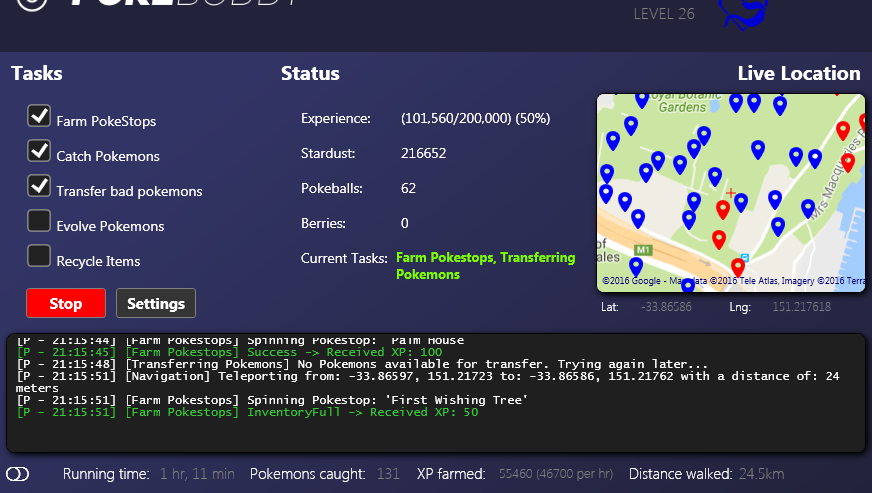872x493 pixels.
Task: Click the Longitude value 151.217618
Action: point(801,307)
